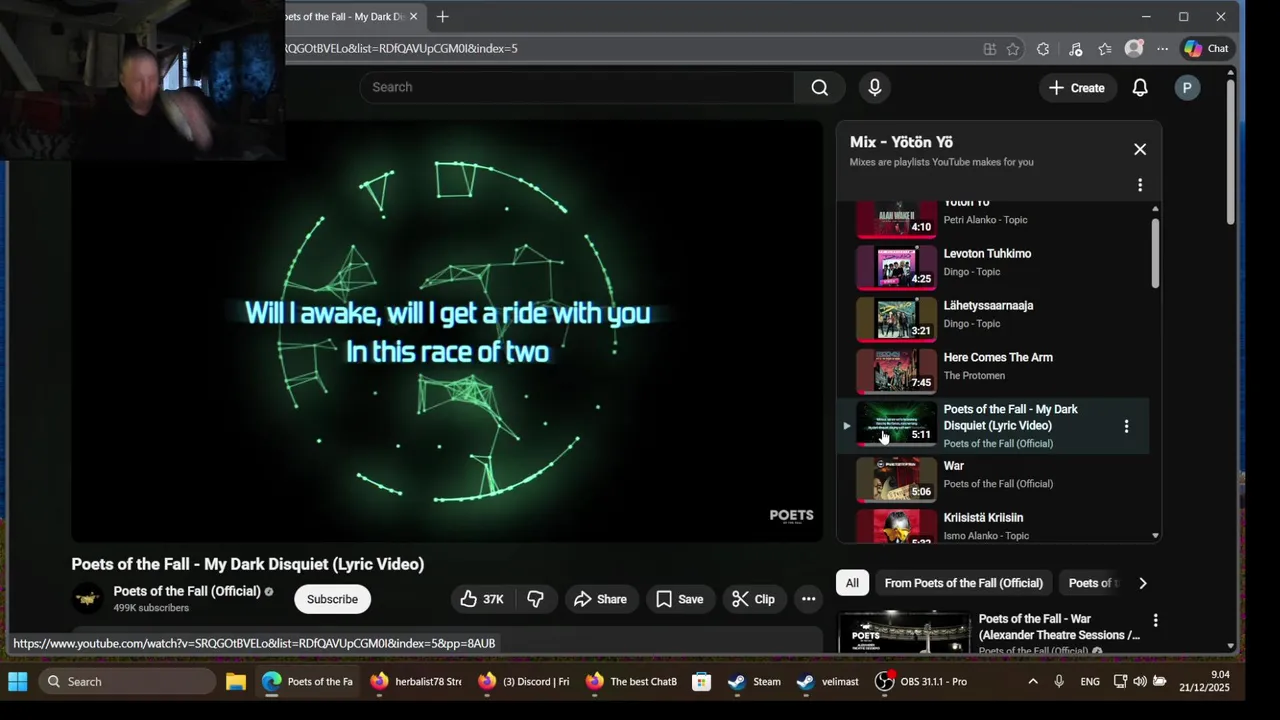
Task: Open Edge media control music icon
Action: tap(1075, 48)
